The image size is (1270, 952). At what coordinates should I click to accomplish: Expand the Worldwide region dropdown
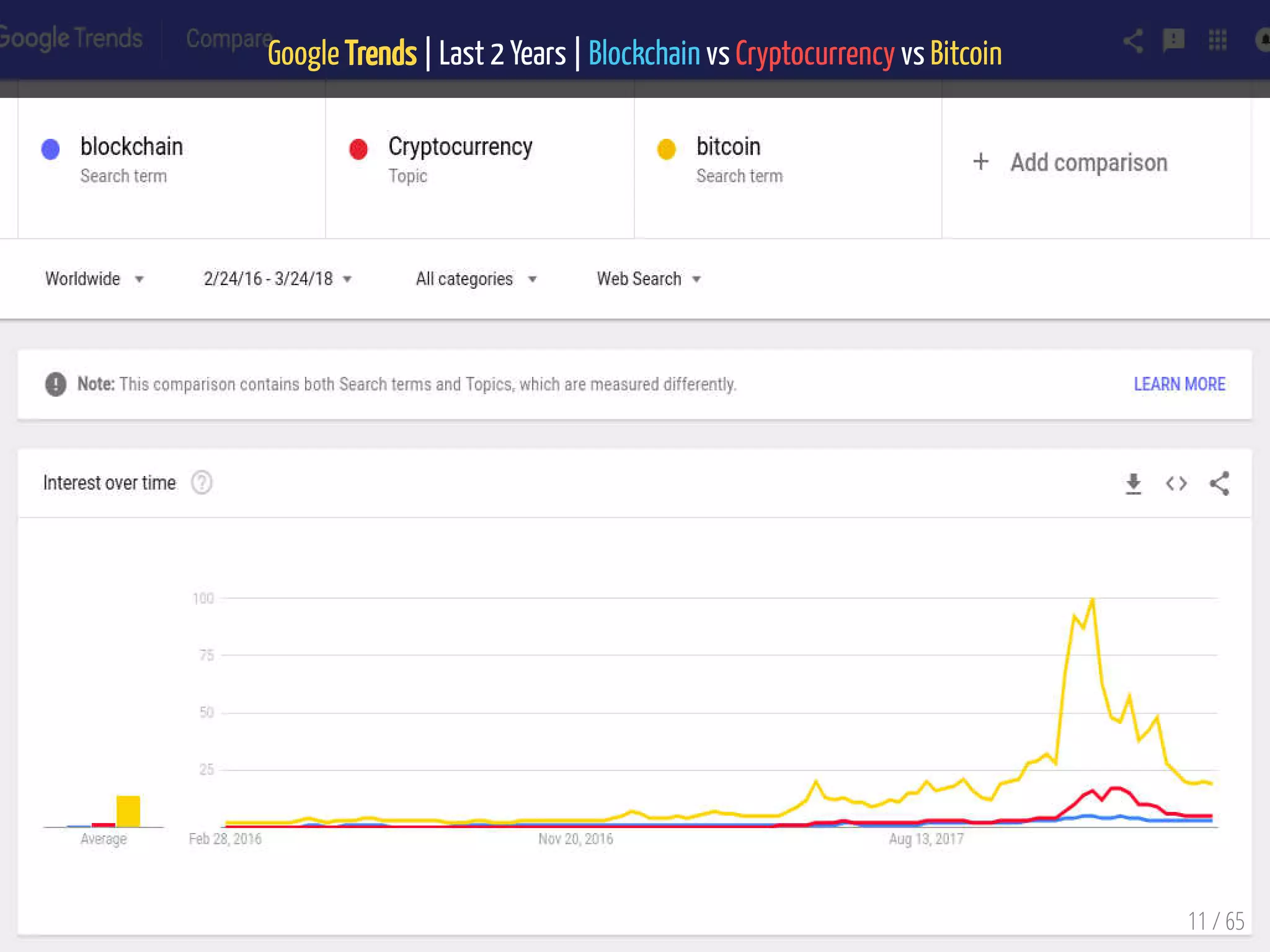94,279
